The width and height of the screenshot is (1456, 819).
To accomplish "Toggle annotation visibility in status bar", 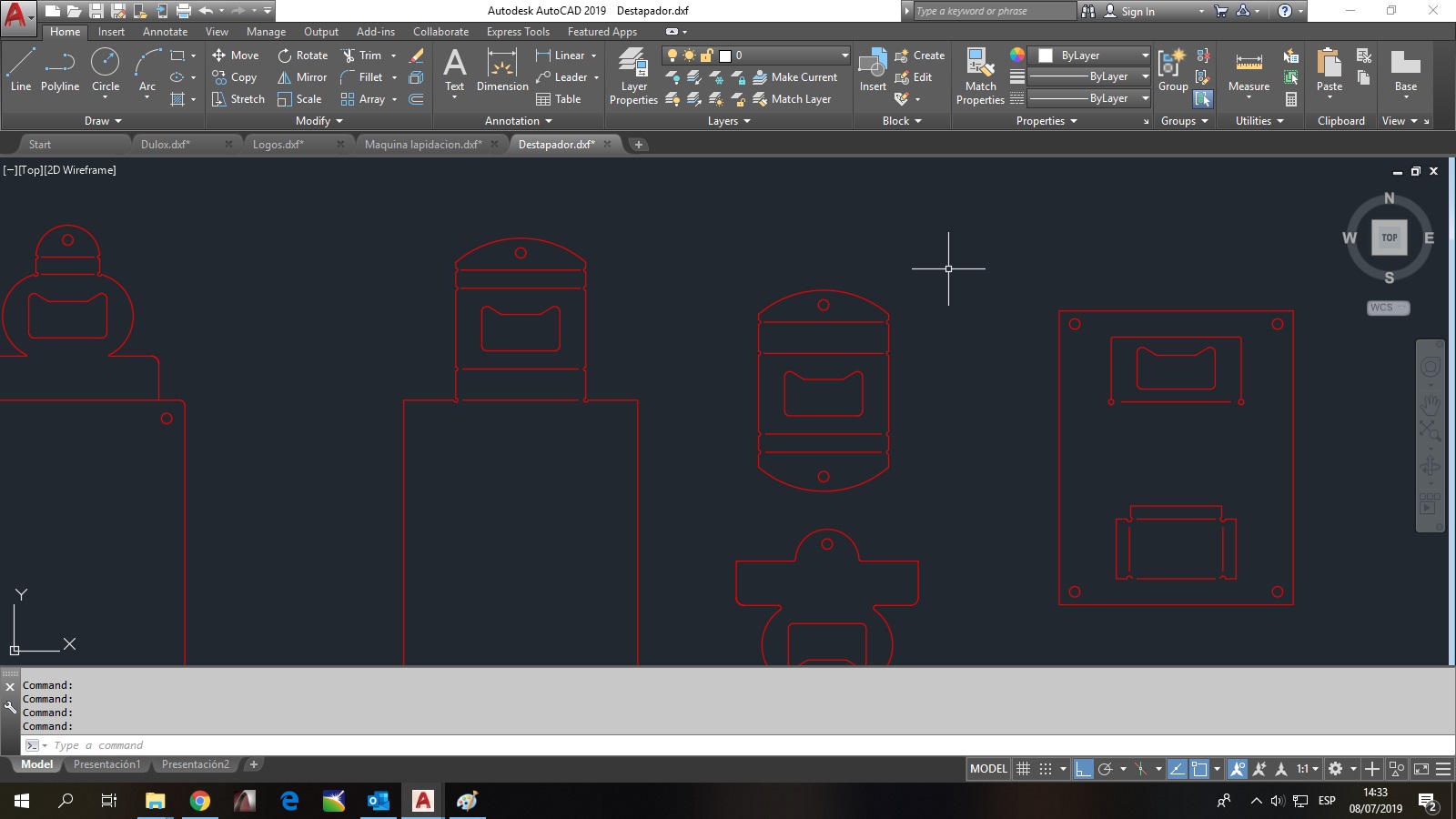I will tap(1238, 769).
